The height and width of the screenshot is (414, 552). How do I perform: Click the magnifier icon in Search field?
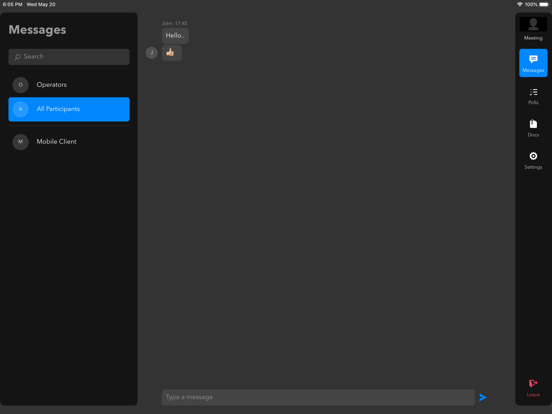17,57
